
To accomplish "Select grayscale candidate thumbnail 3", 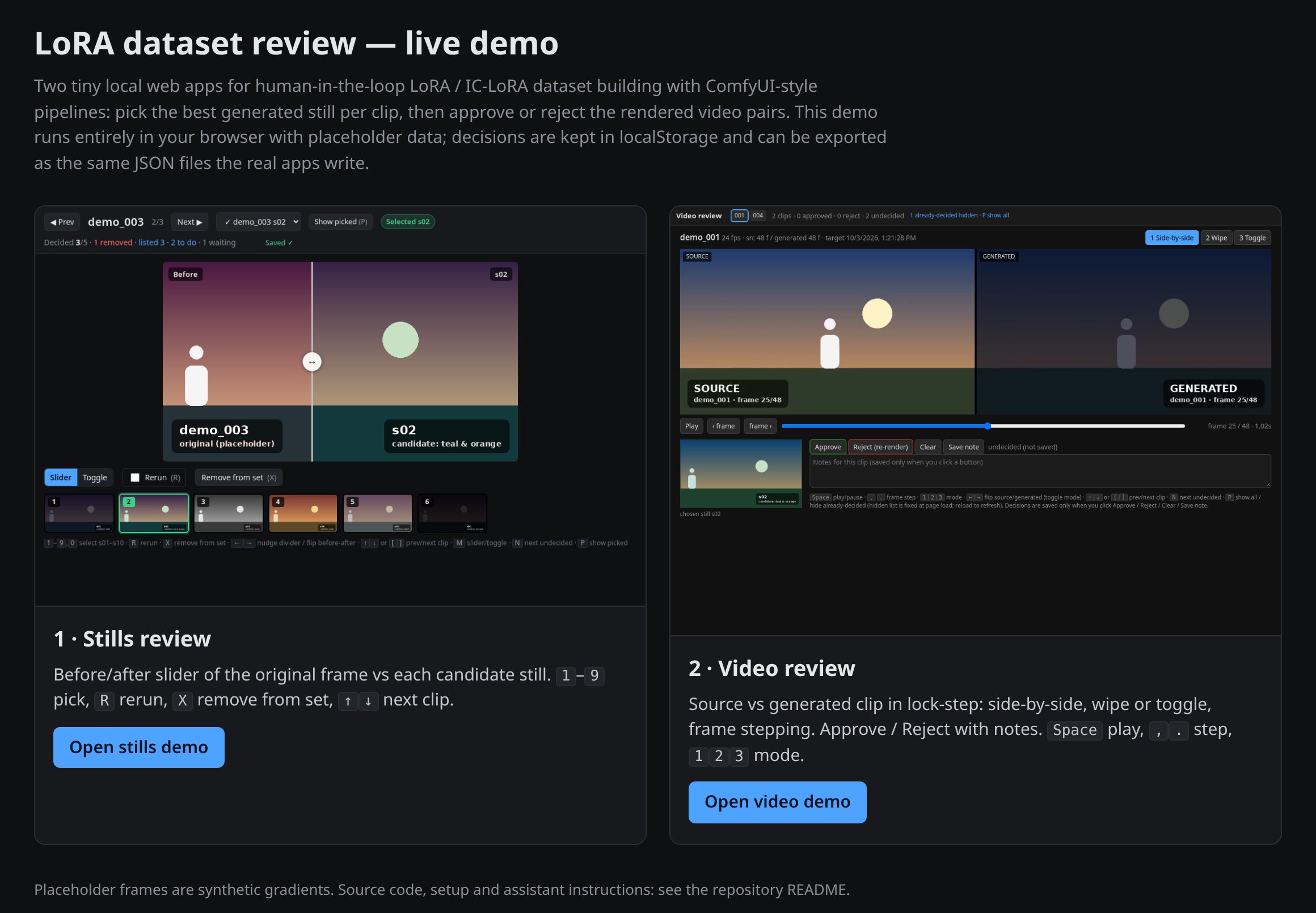I will [228, 513].
